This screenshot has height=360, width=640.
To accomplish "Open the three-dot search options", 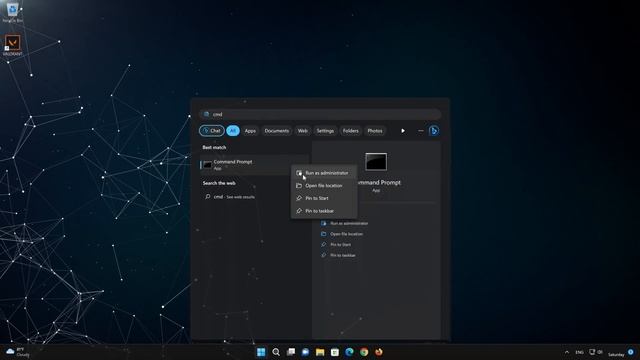I will tap(420, 131).
